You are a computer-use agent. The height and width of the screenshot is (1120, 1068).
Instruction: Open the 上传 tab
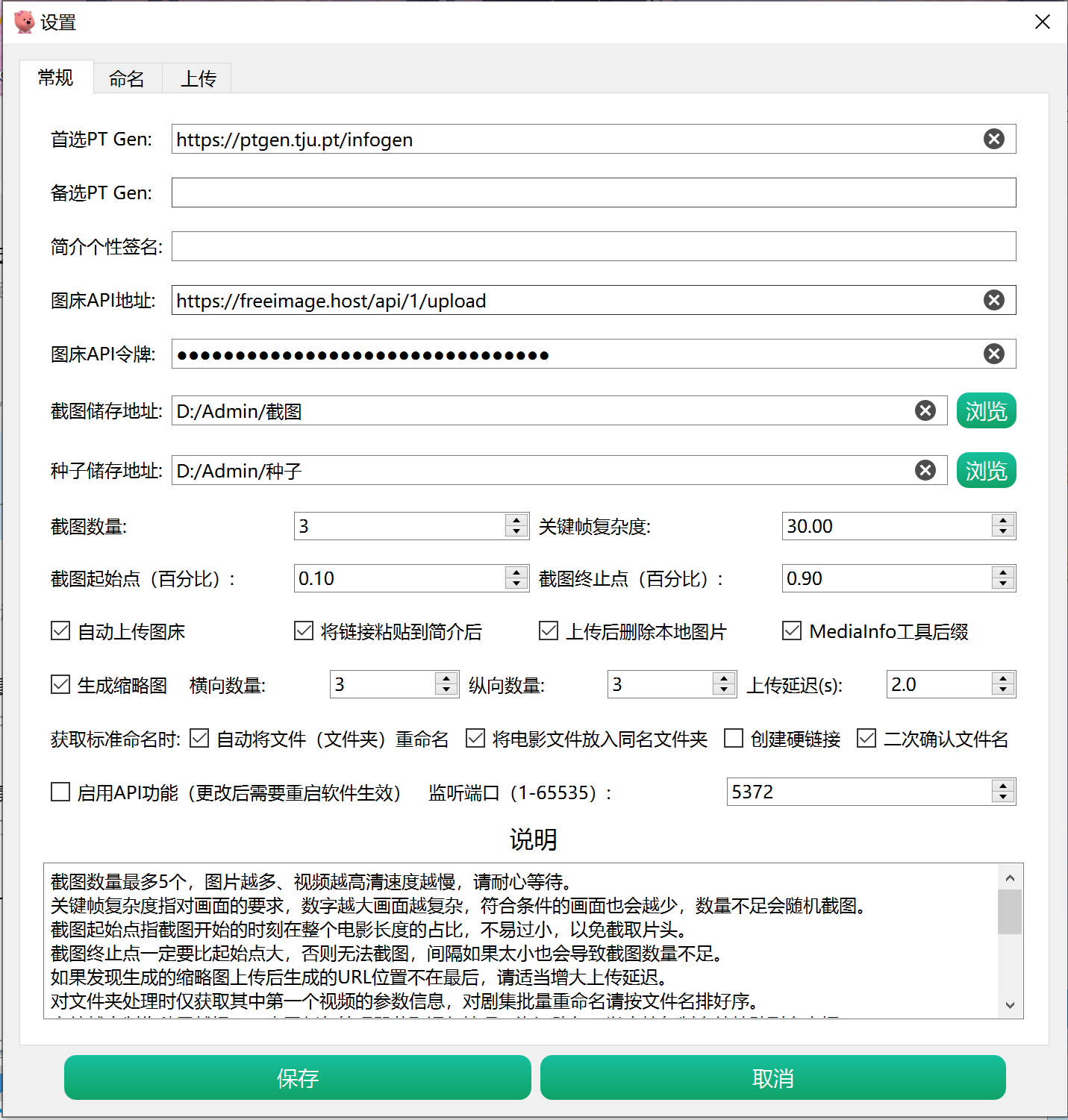tap(198, 78)
